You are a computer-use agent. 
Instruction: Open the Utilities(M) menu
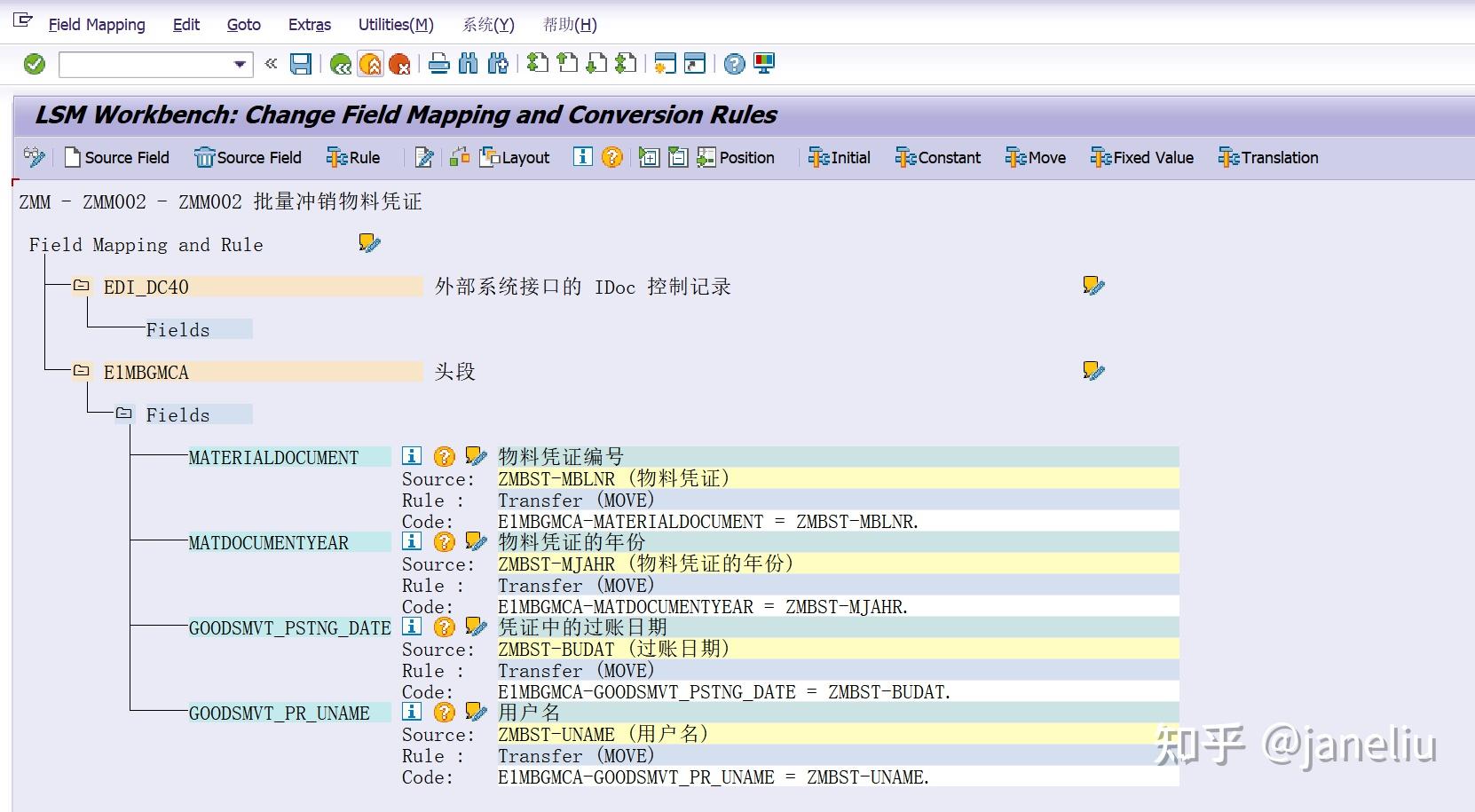coord(396,25)
